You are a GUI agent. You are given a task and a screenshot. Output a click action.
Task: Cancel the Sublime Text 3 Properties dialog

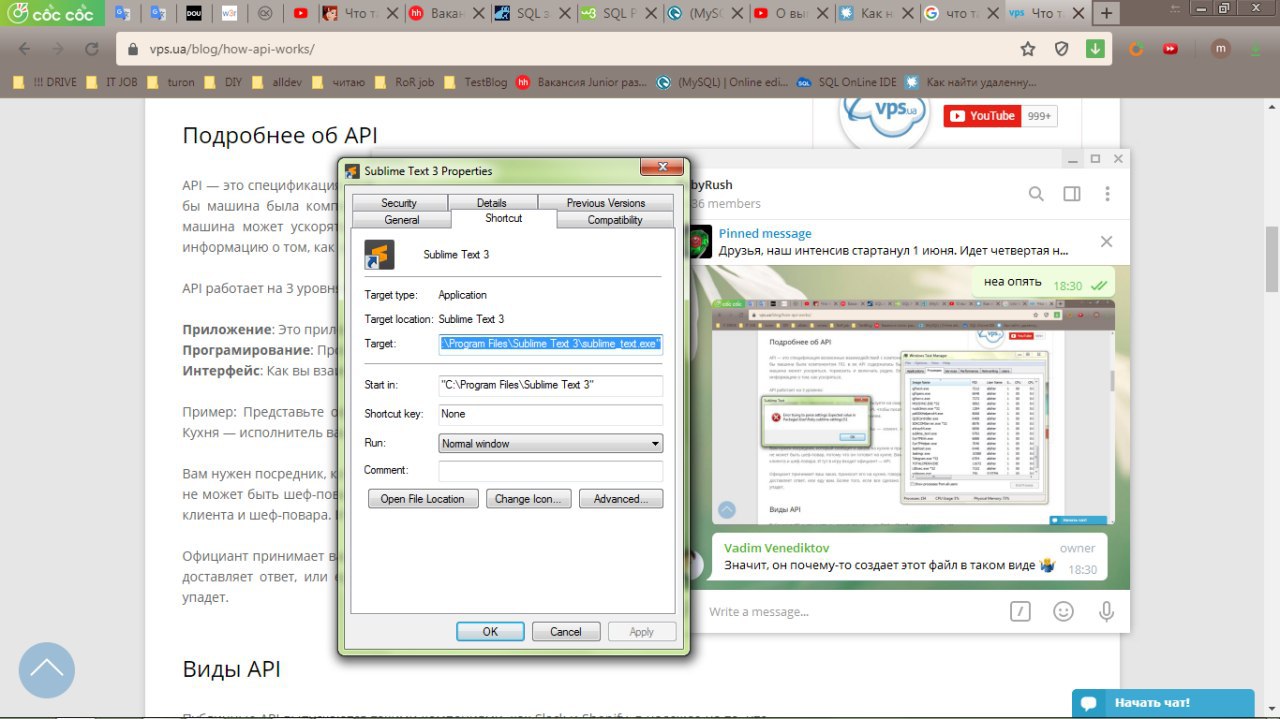(x=565, y=631)
